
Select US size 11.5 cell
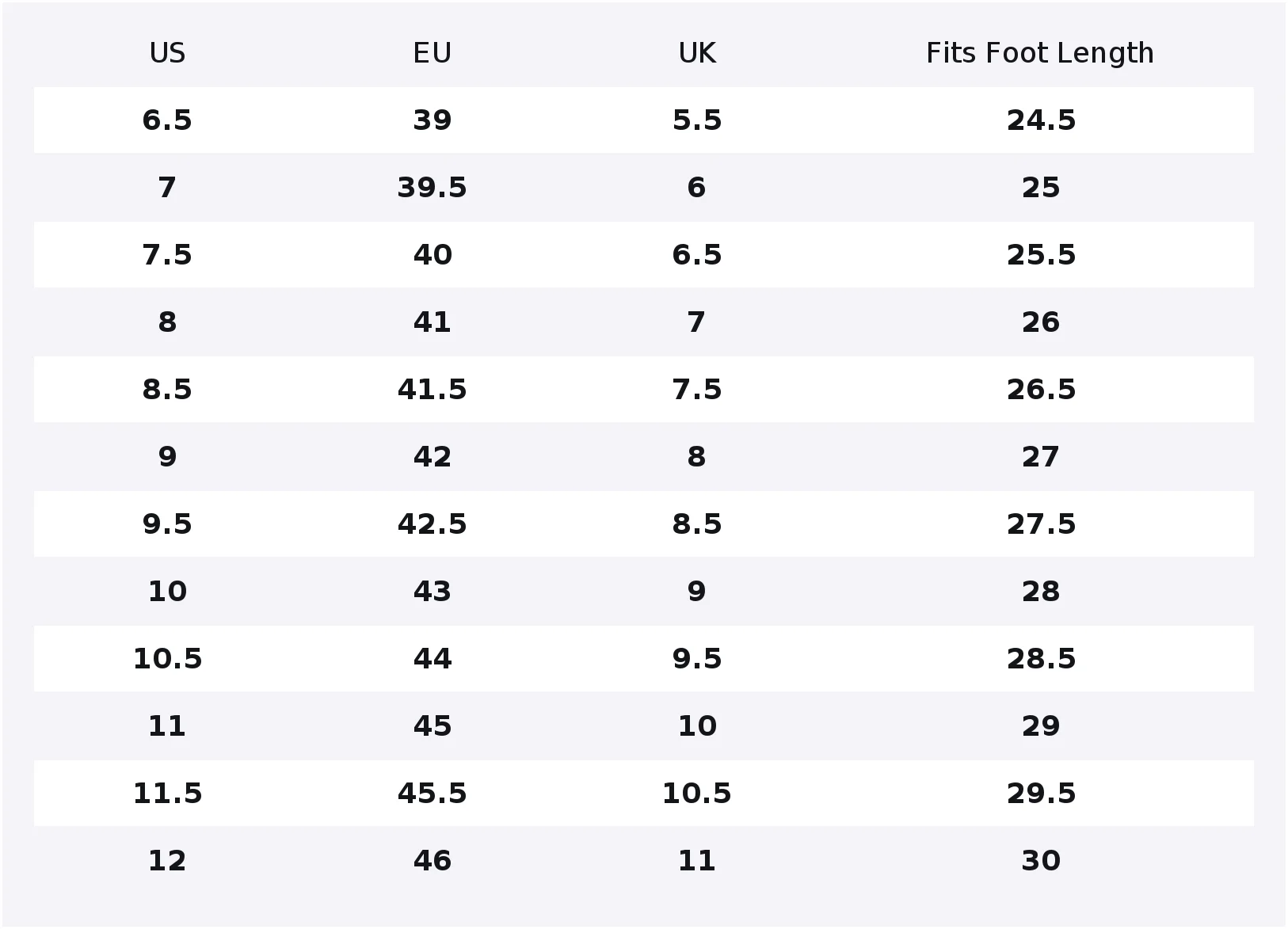click(x=167, y=794)
